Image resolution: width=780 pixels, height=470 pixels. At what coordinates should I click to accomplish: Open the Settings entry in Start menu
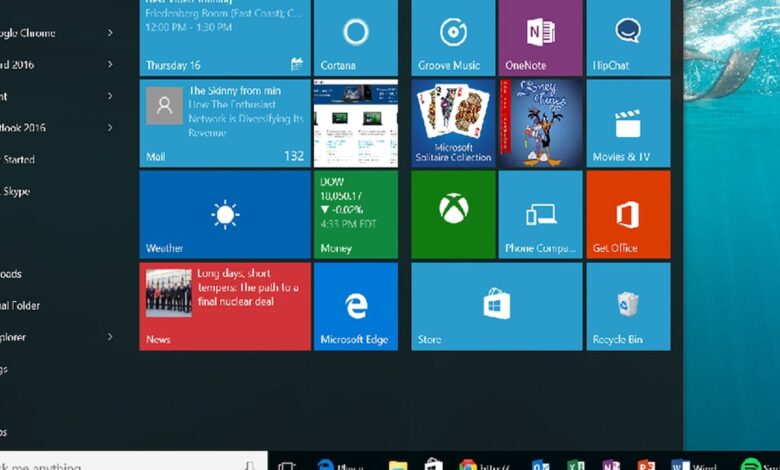4,369
